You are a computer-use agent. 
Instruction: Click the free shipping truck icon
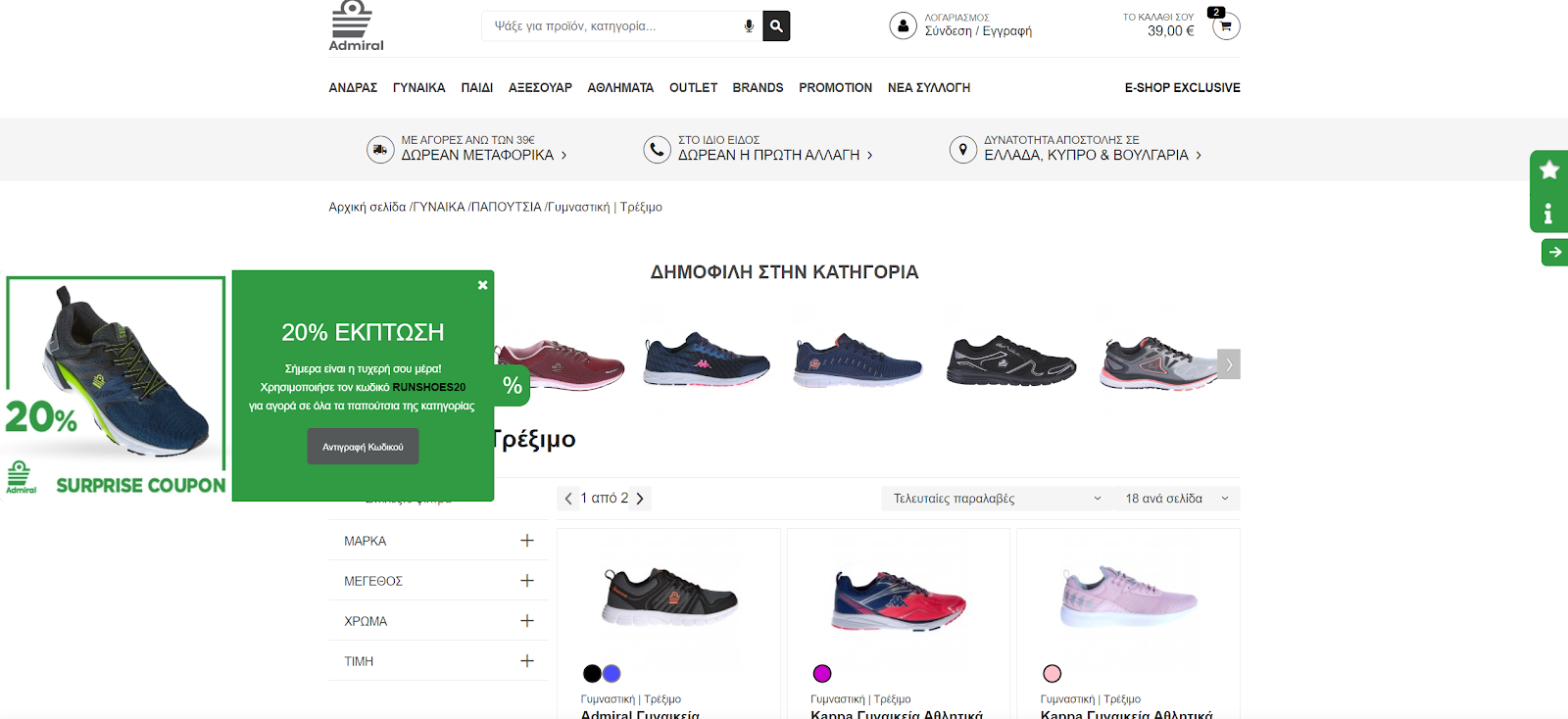pos(380,149)
